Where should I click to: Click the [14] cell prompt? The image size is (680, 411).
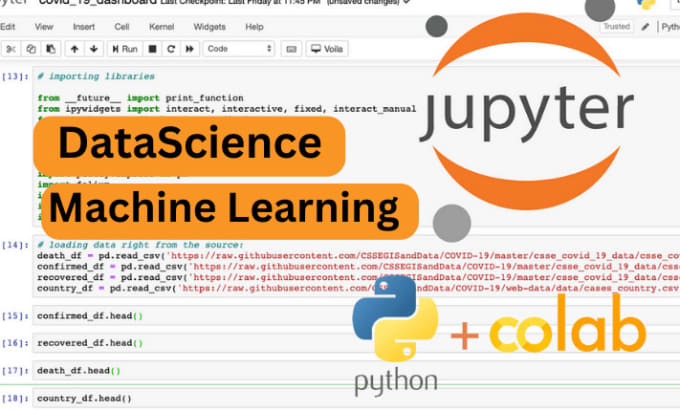(15, 245)
